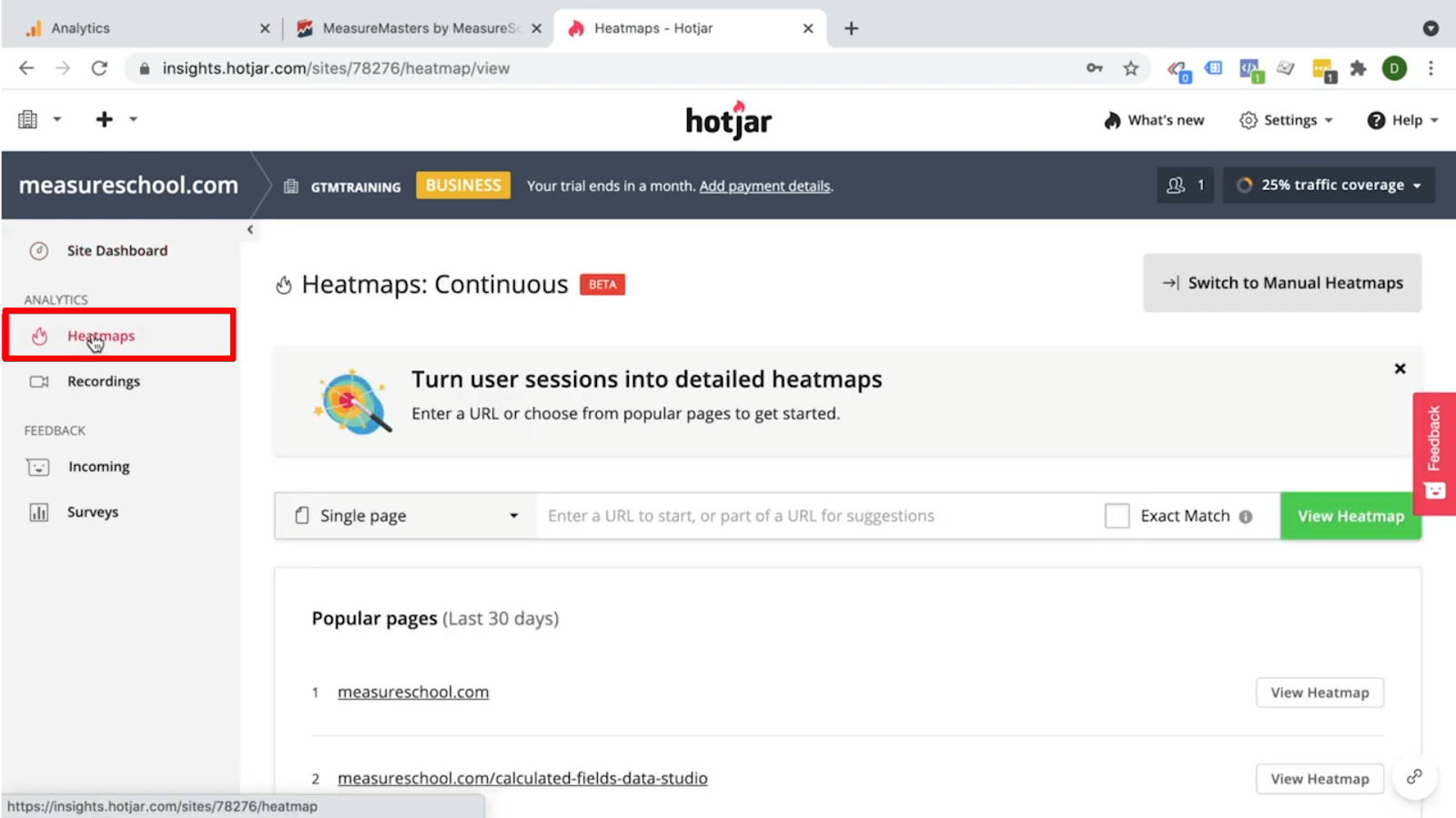The height and width of the screenshot is (818, 1456).
Task: Open the measureschool.com popular page link
Action: click(x=413, y=692)
